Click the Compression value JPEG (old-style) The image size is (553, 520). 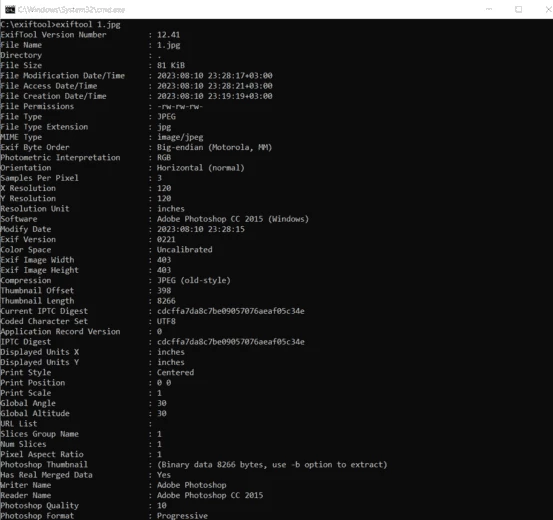pos(194,280)
